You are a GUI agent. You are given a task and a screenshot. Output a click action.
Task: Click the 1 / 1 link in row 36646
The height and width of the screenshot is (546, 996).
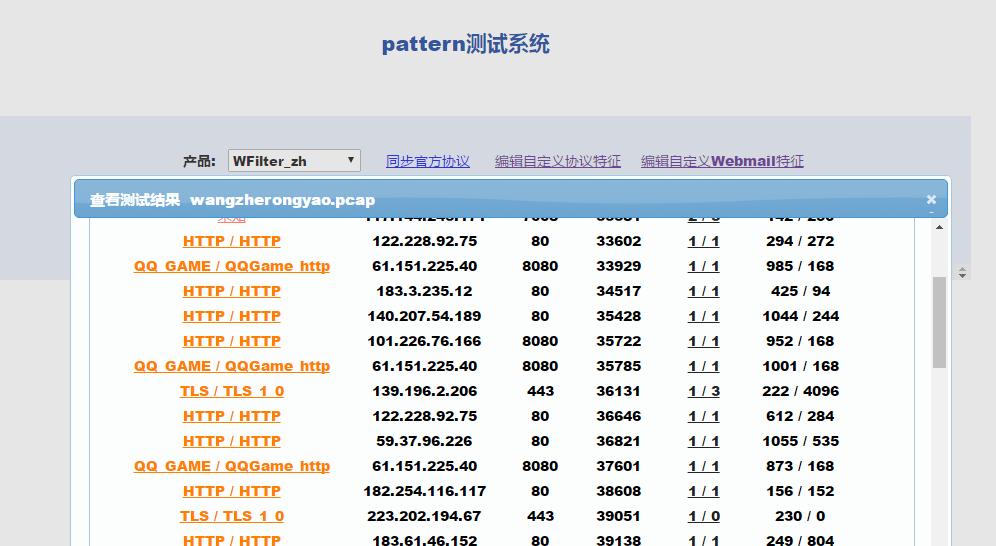(704, 416)
